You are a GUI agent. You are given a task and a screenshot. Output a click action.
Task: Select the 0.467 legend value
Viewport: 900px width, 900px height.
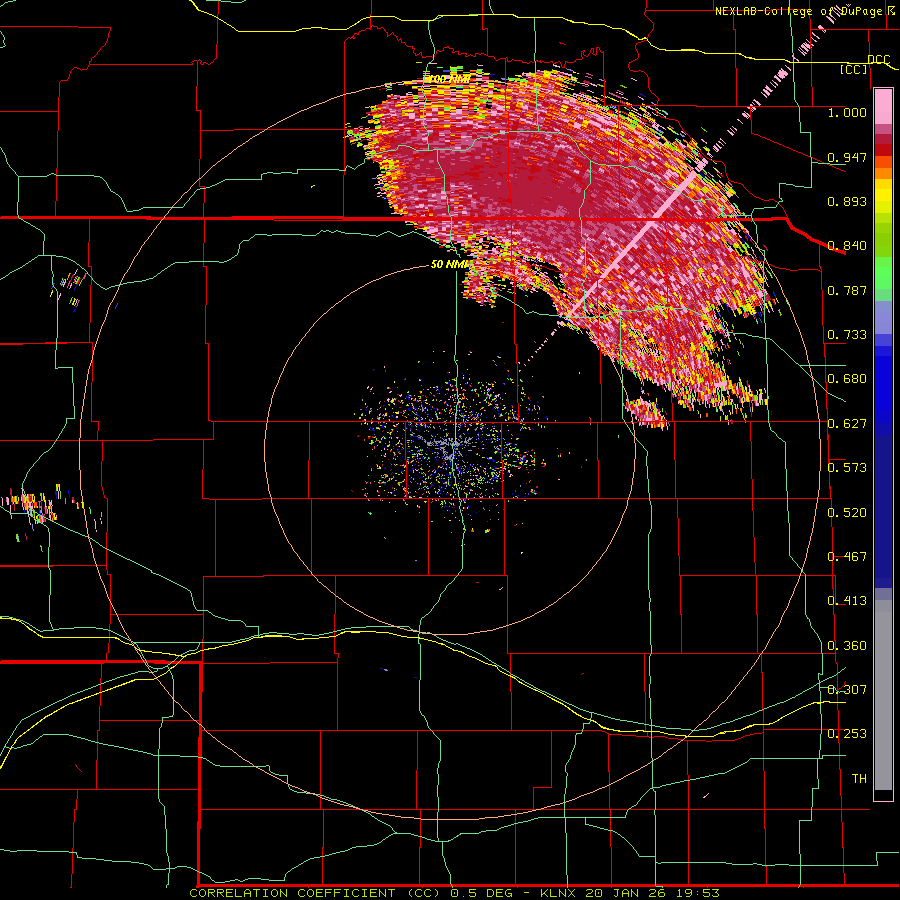(x=847, y=557)
